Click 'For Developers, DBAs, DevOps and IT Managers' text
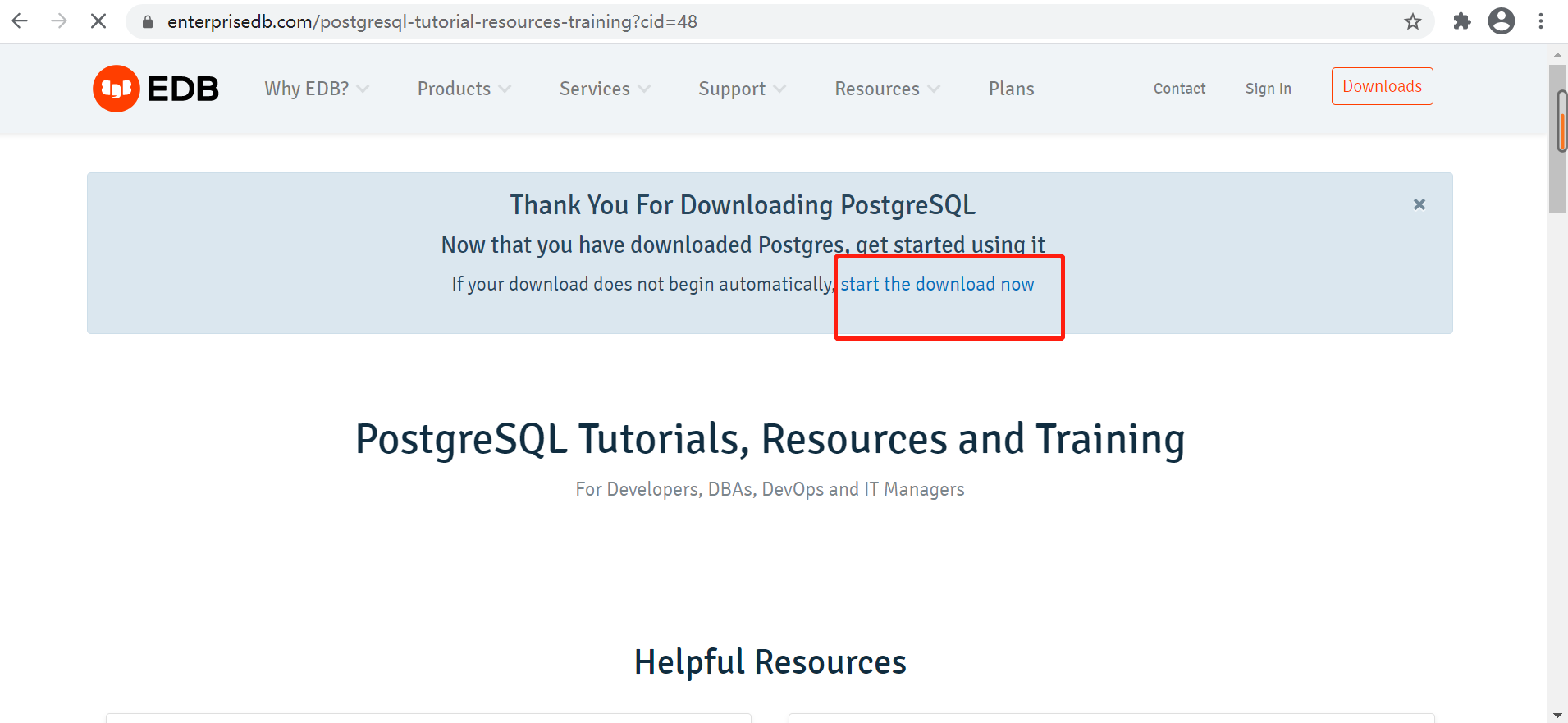 click(770, 489)
